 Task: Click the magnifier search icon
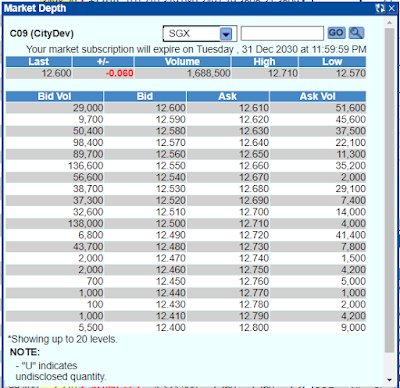[356, 33]
